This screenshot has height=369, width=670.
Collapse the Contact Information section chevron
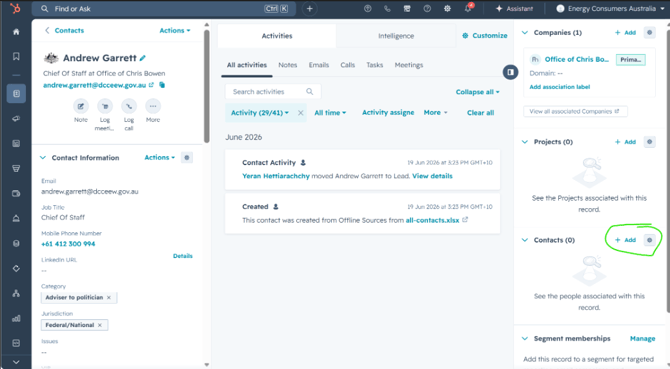coord(43,158)
